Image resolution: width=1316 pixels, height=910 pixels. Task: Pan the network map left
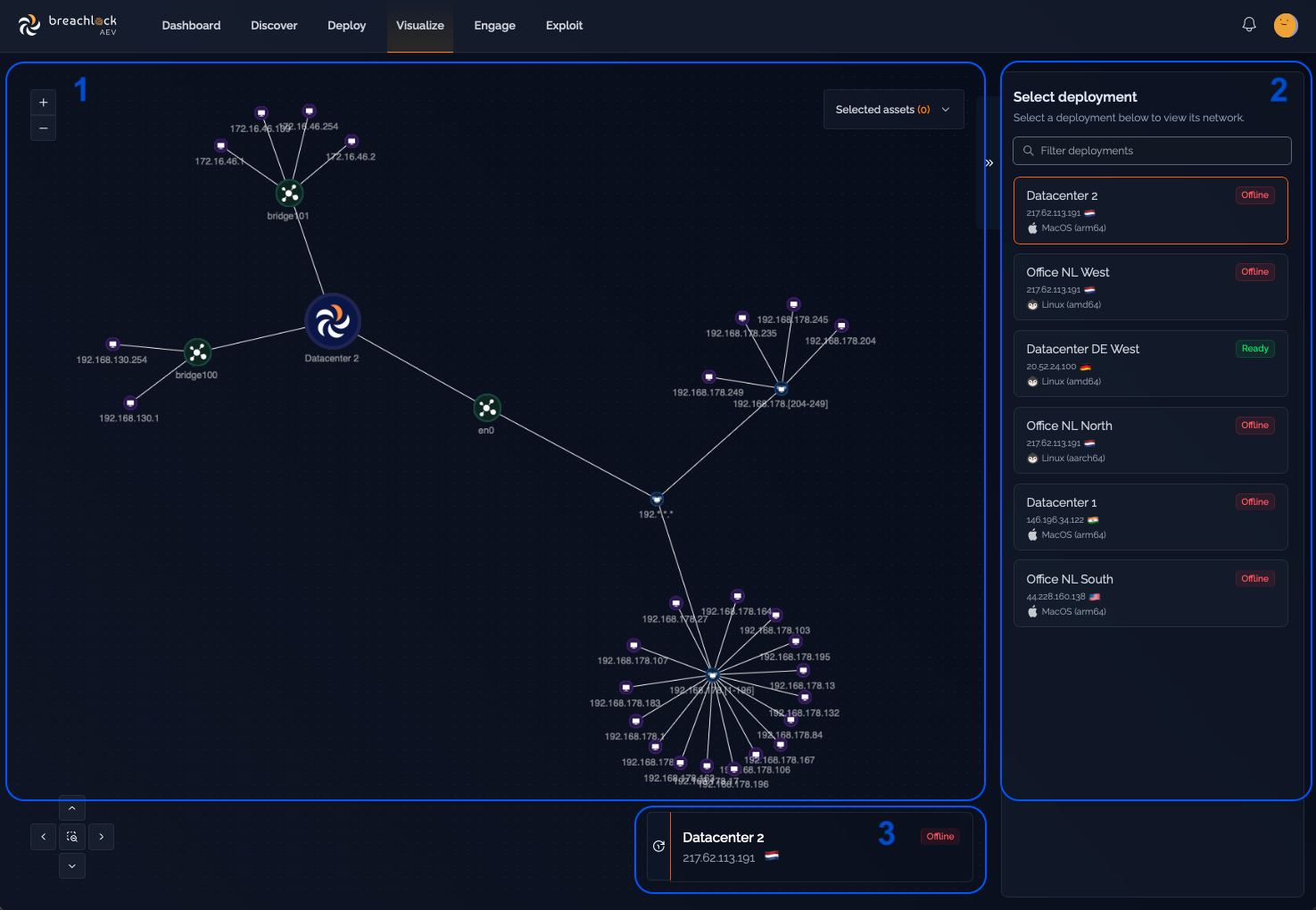tap(44, 837)
